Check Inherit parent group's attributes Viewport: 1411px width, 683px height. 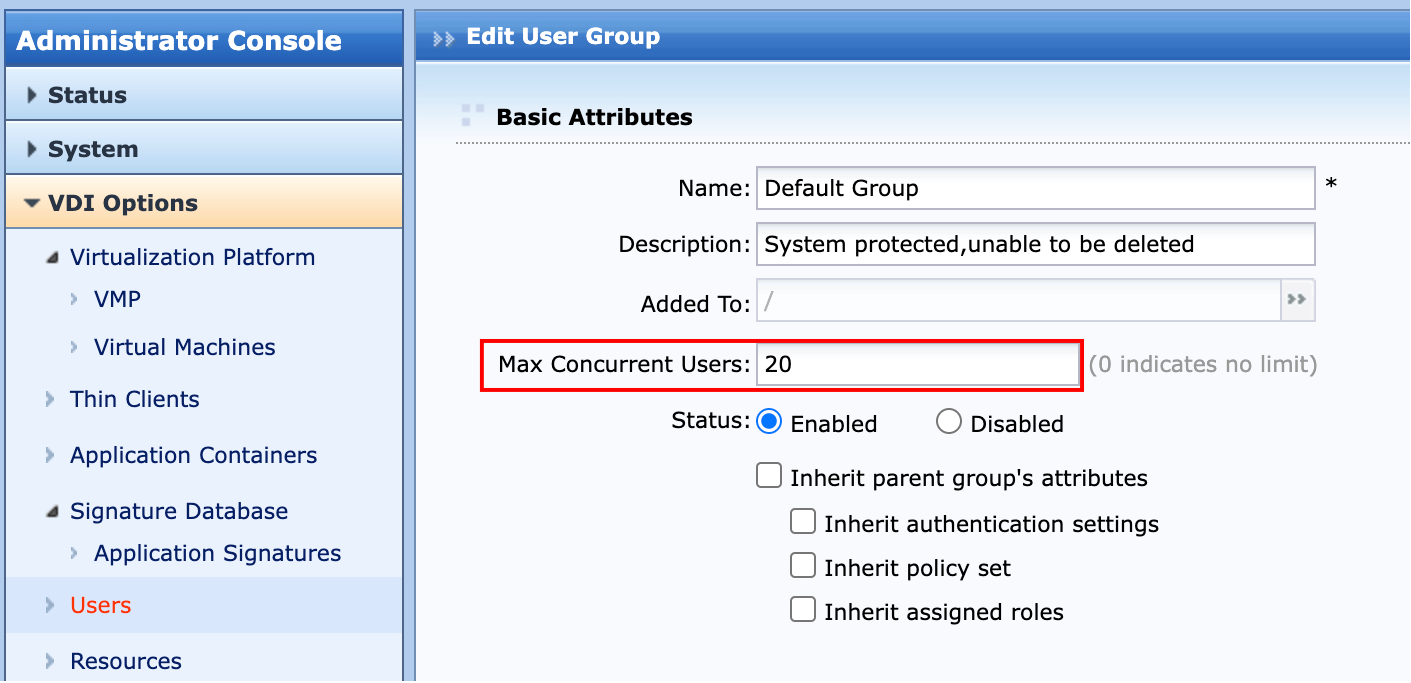[x=769, y=476]
